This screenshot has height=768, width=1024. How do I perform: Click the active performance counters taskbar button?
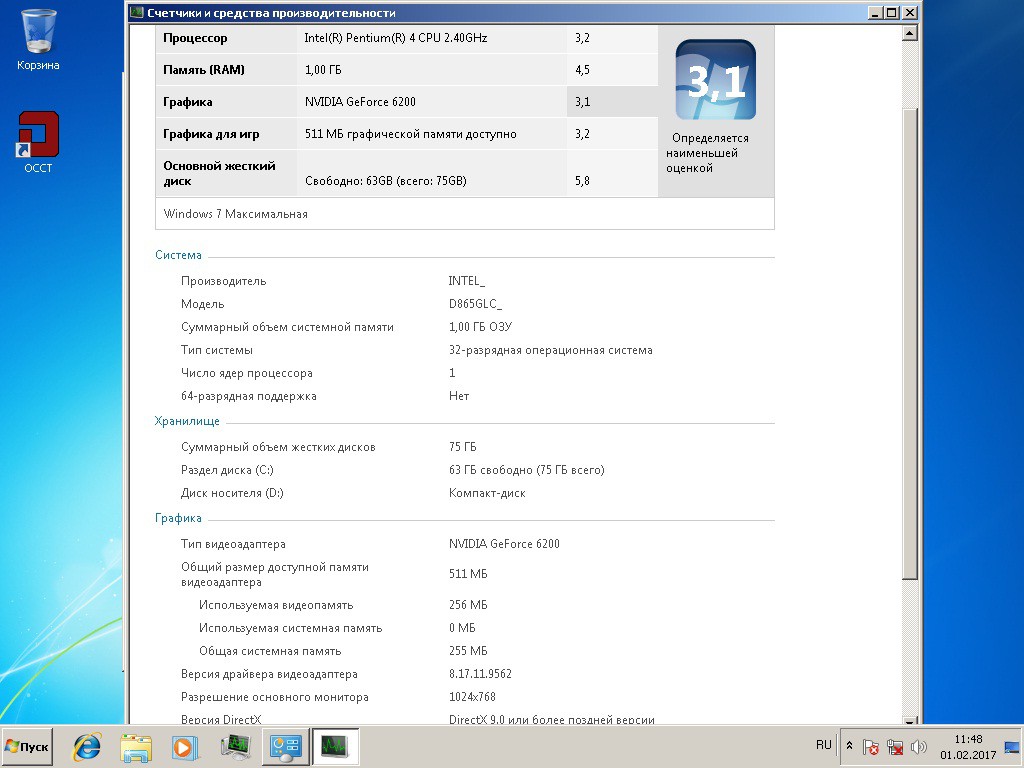point(335,746)
